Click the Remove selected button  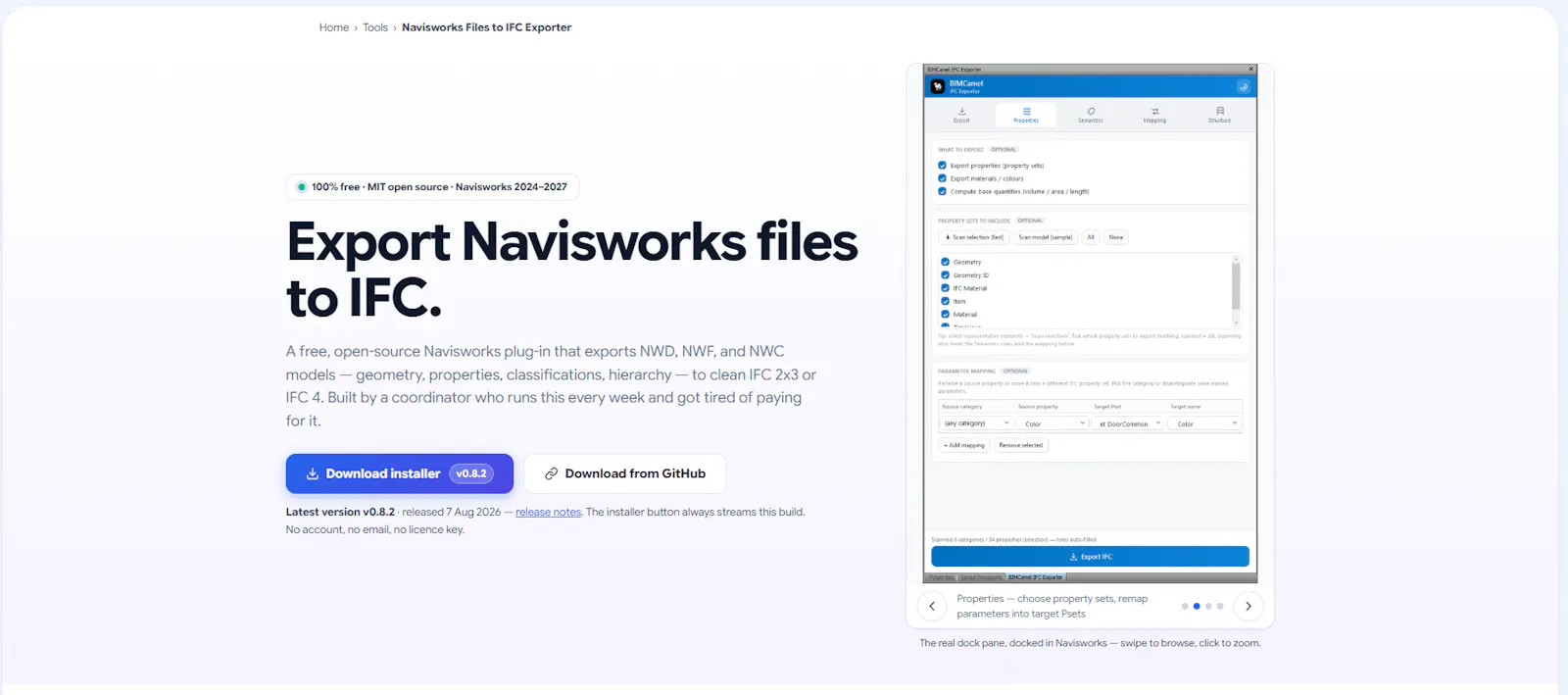[1021, 445]
